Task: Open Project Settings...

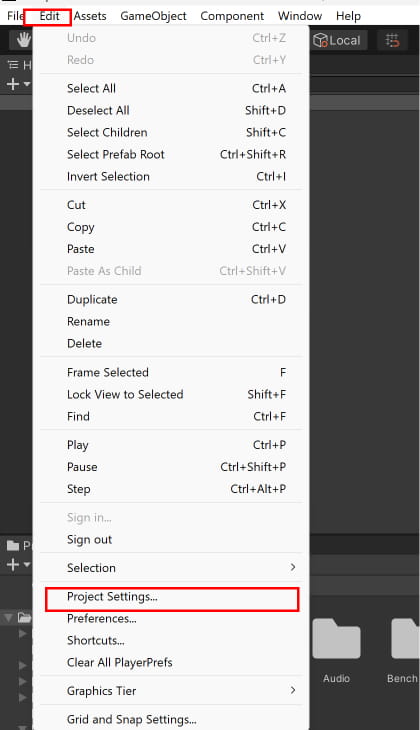Action: click(170, 597)
